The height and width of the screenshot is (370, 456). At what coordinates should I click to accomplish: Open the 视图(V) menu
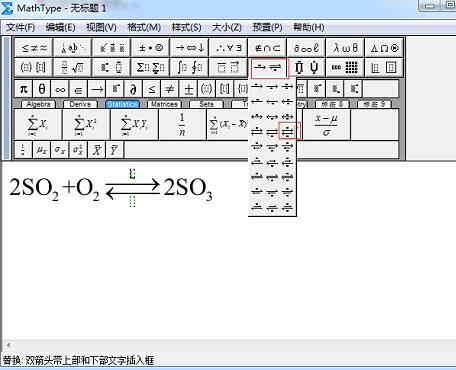point(101,27)
